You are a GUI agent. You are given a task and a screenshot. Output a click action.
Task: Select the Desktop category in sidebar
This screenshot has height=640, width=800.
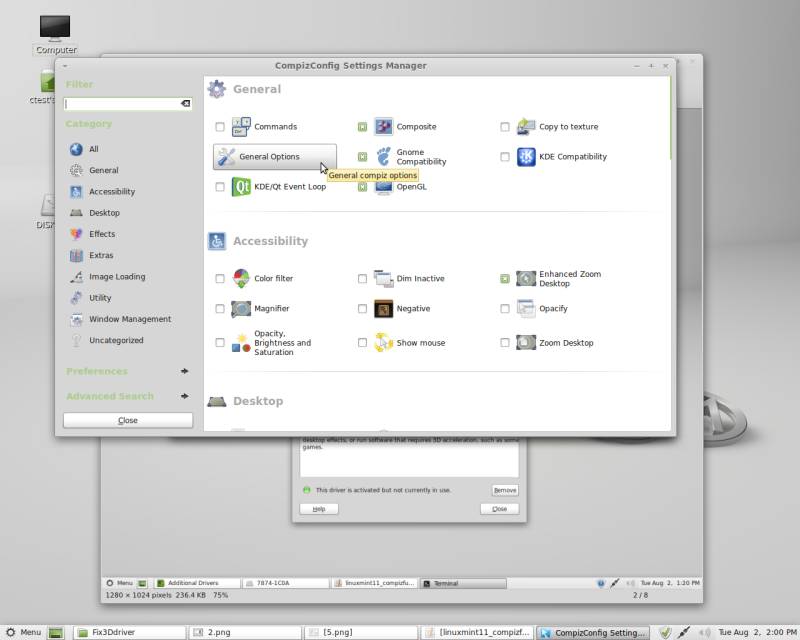95,213
